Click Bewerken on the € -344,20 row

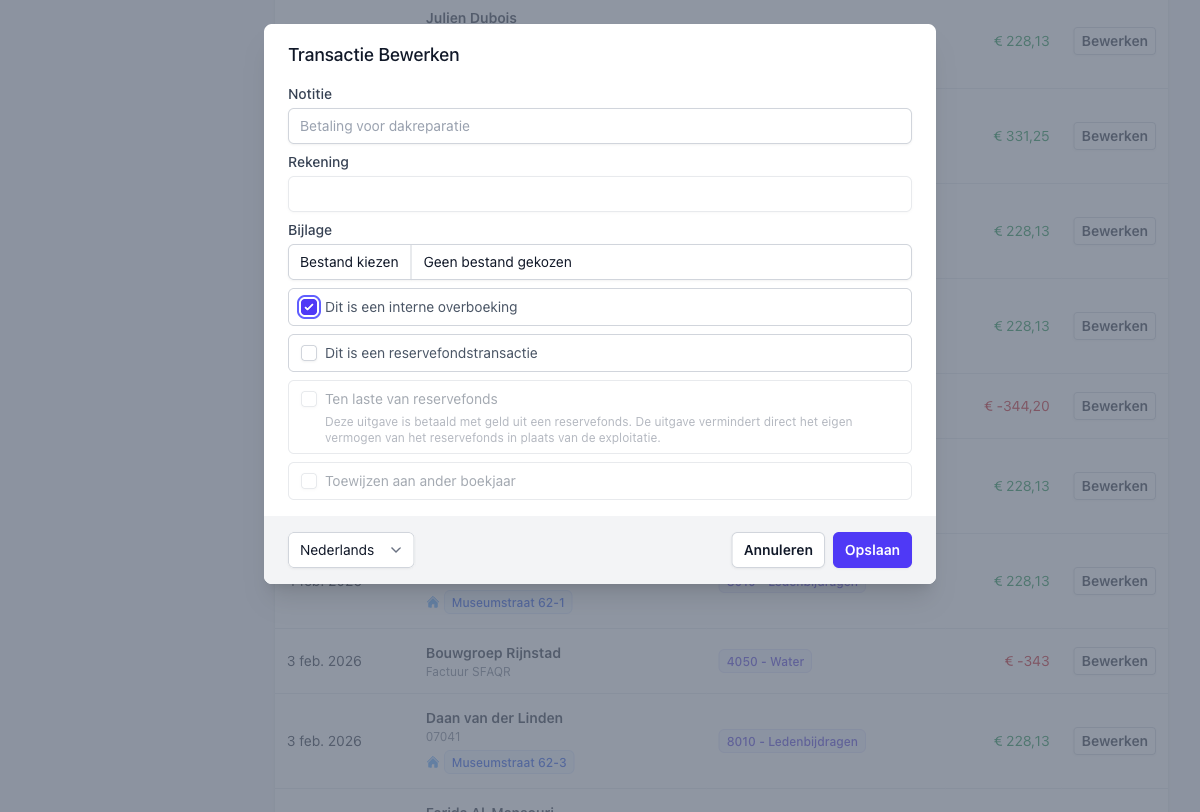[x=1114, y=406]
